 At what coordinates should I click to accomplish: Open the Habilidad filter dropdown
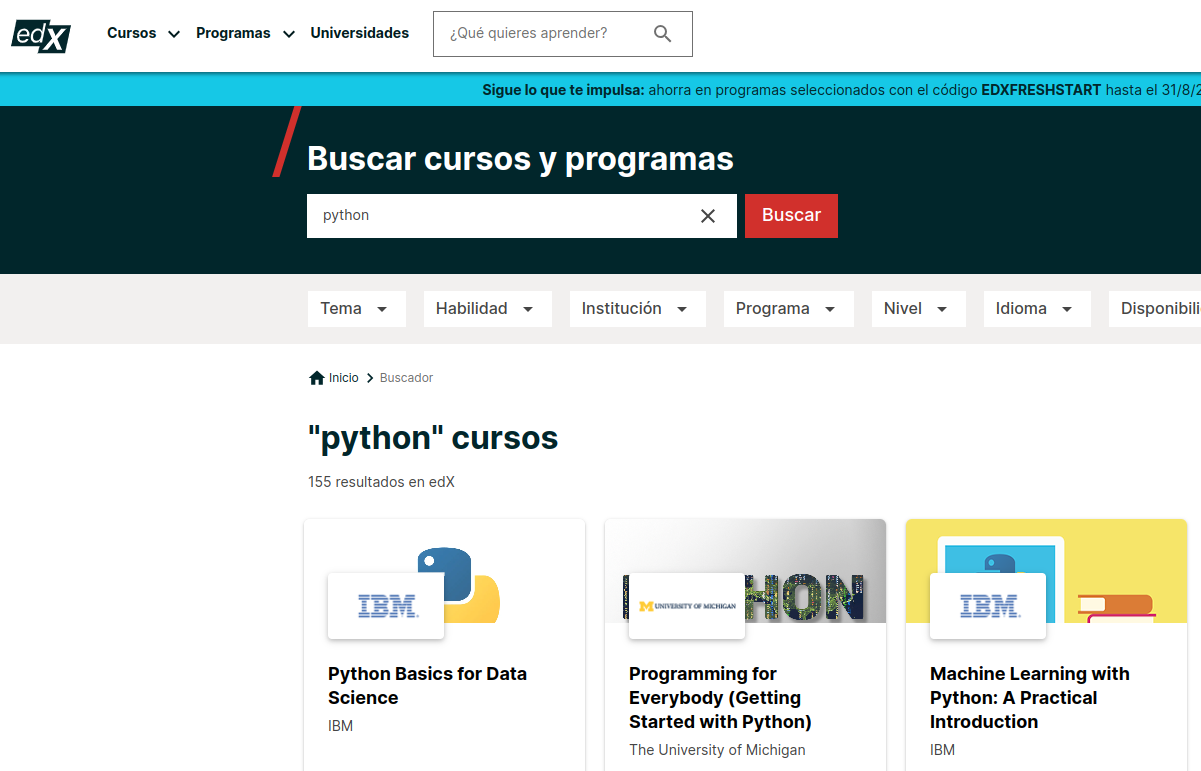pos(487,308)
